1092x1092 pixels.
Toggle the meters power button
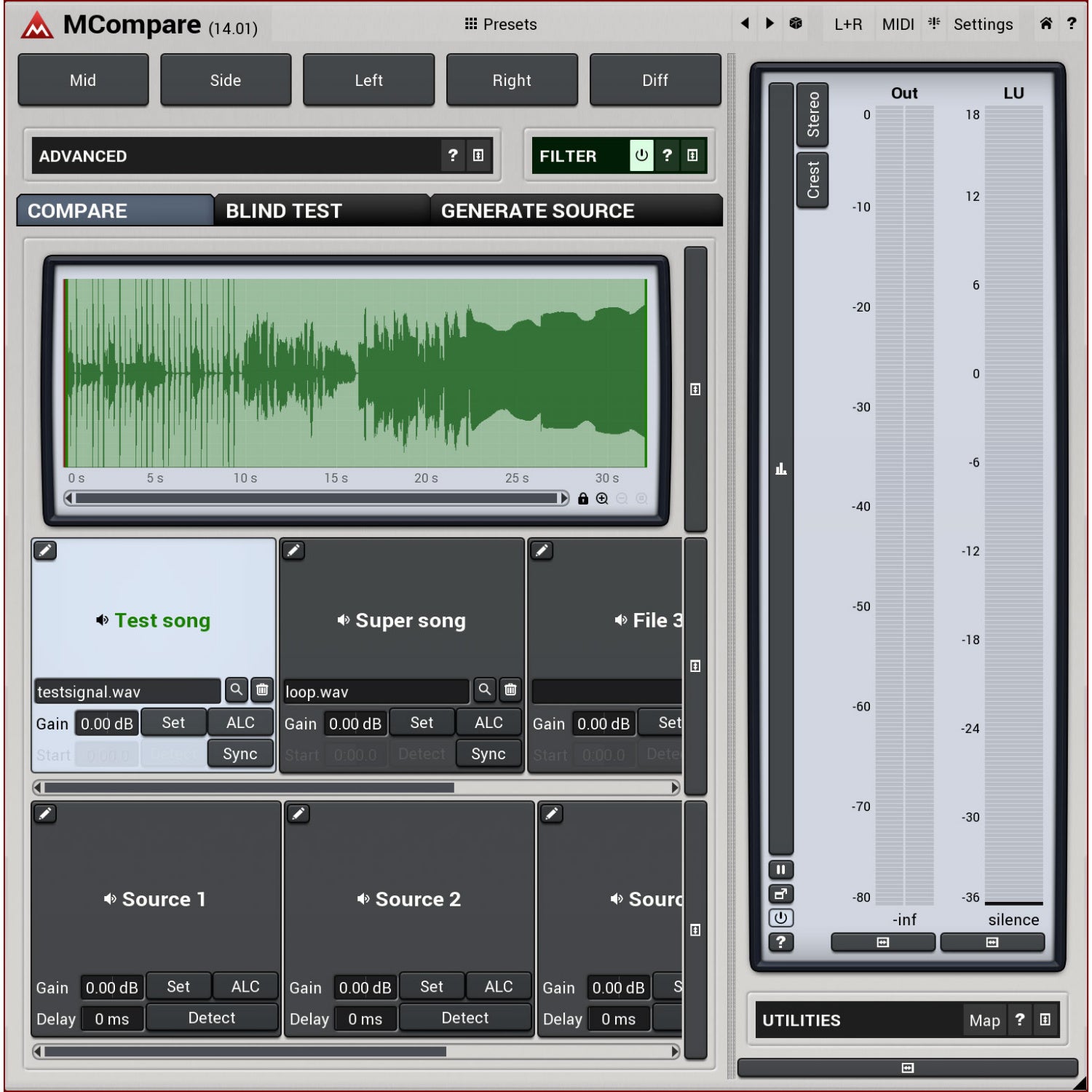click(781, 918)
